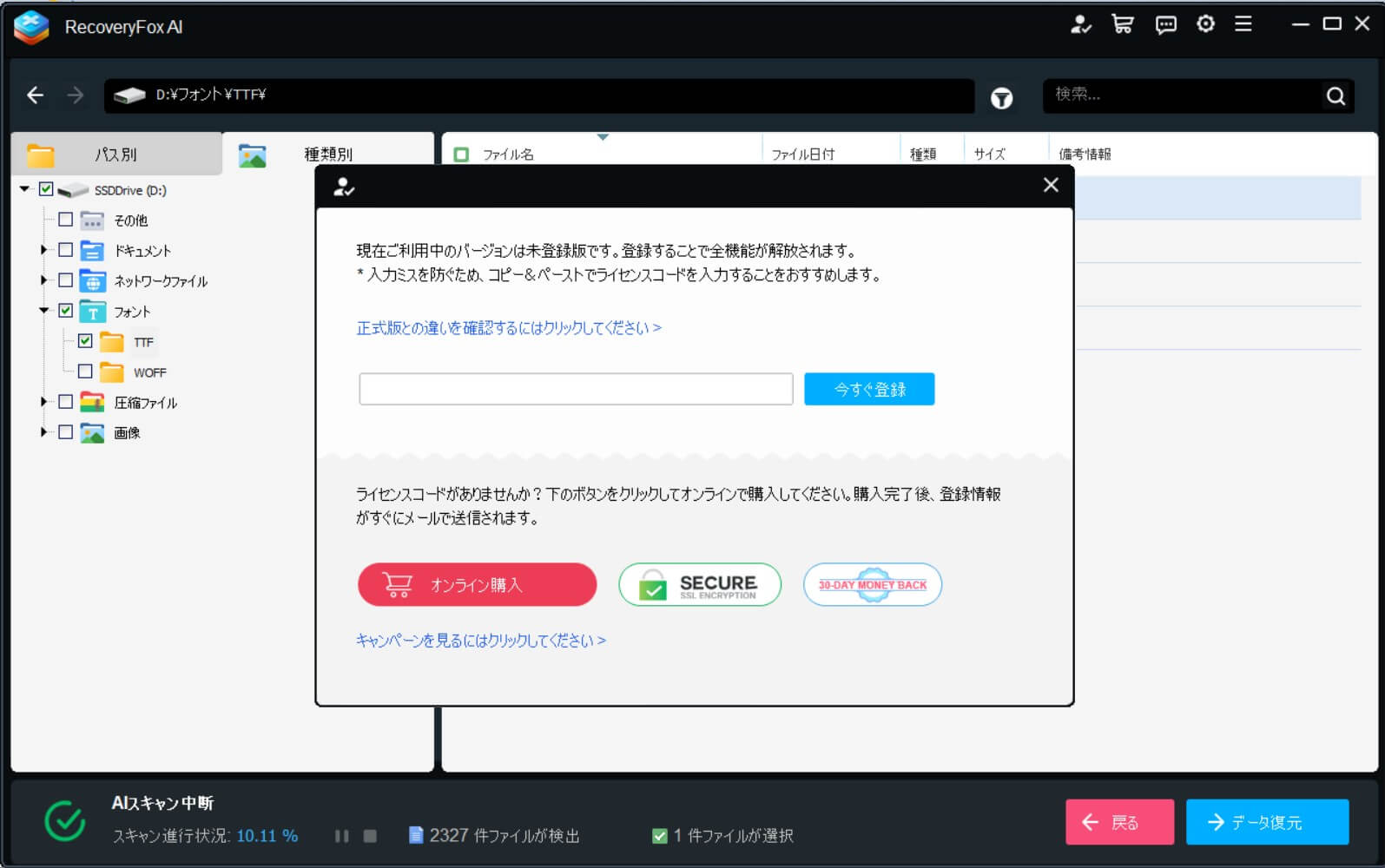Image resolution: width=1385 pixels, height=868 pixels.
Task: Collapse the フォント tree node
Action: [x=43, y=311]
